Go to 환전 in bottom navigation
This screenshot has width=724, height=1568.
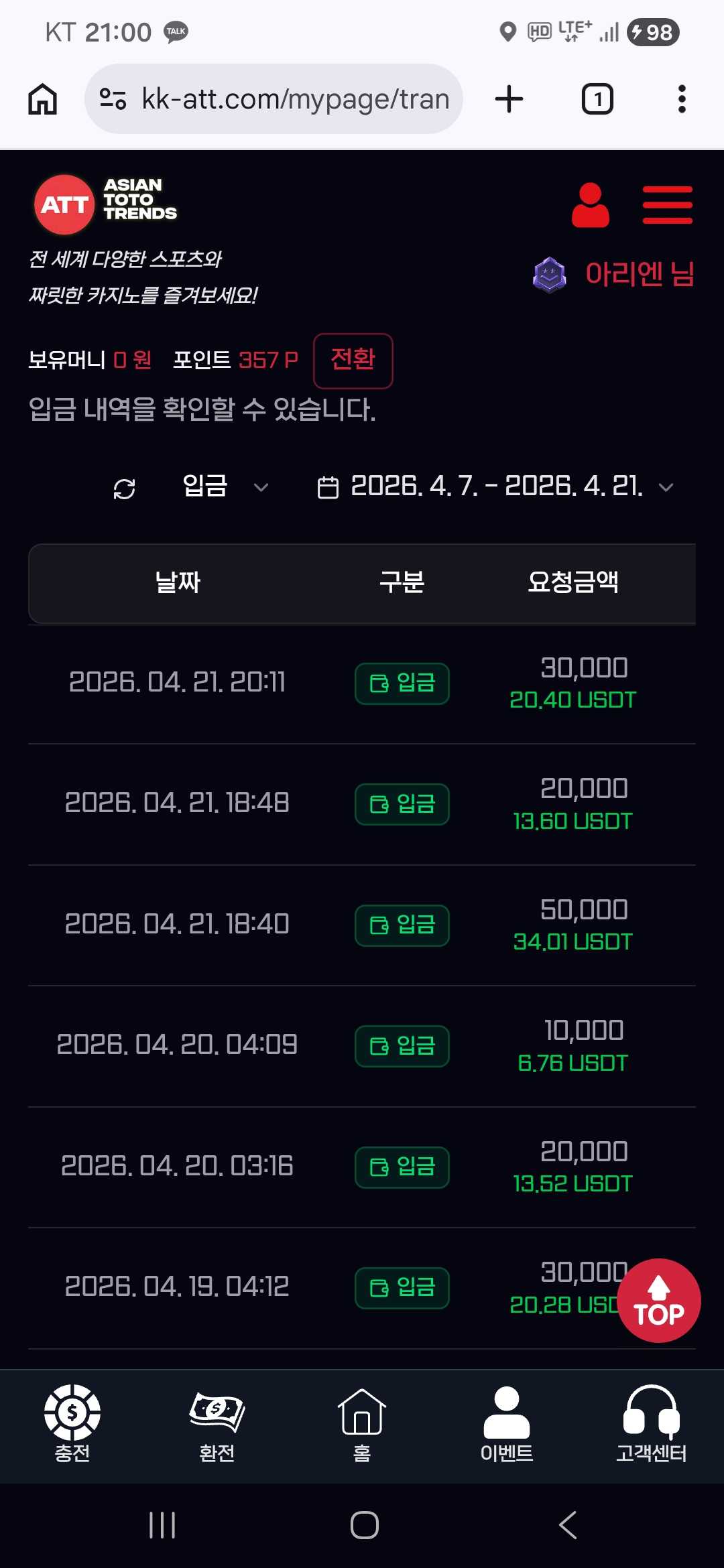pyautogui.click(x=217, y=1423)
